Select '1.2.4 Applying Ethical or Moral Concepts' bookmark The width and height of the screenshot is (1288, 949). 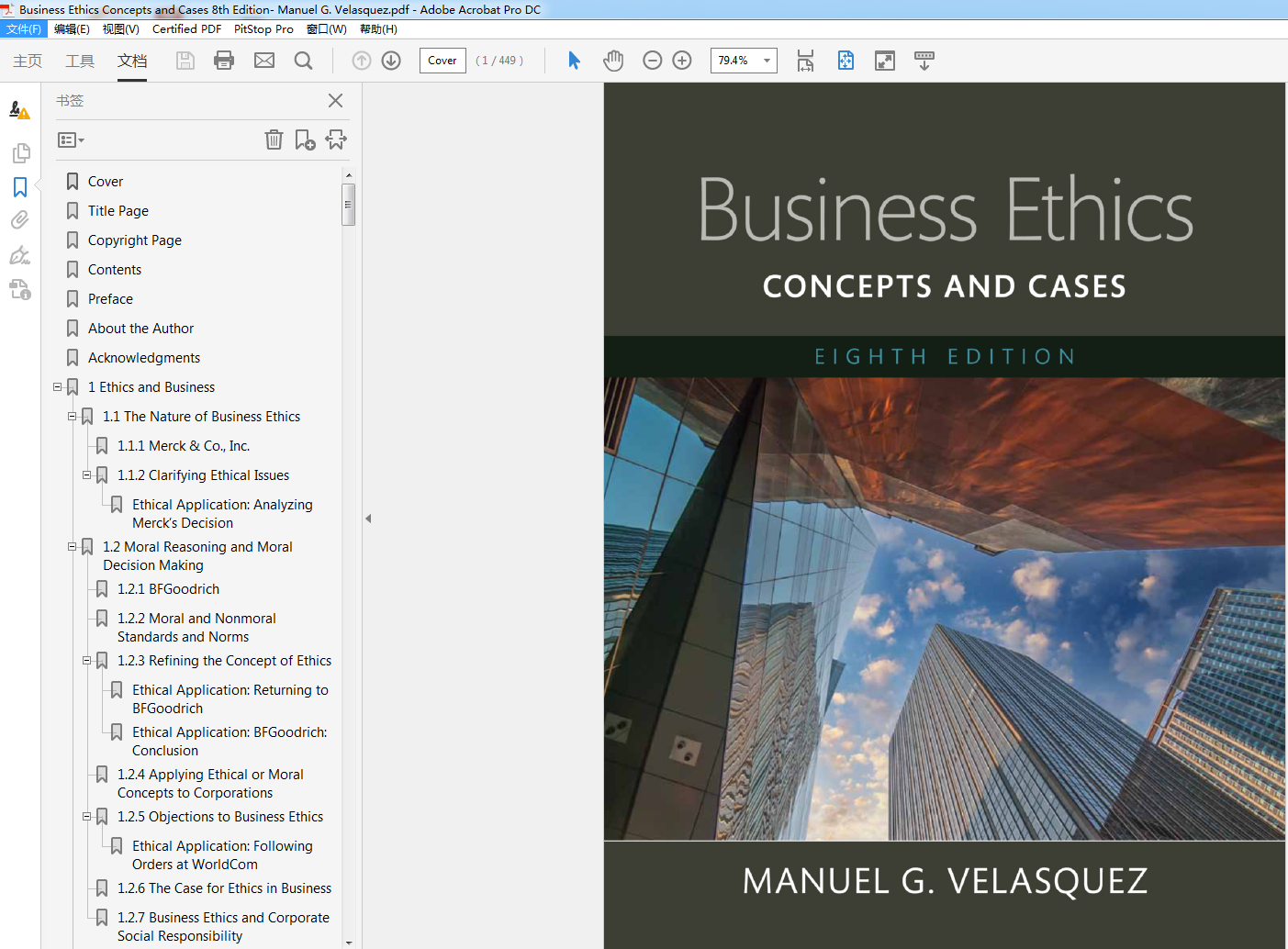(x=210, y=784)
